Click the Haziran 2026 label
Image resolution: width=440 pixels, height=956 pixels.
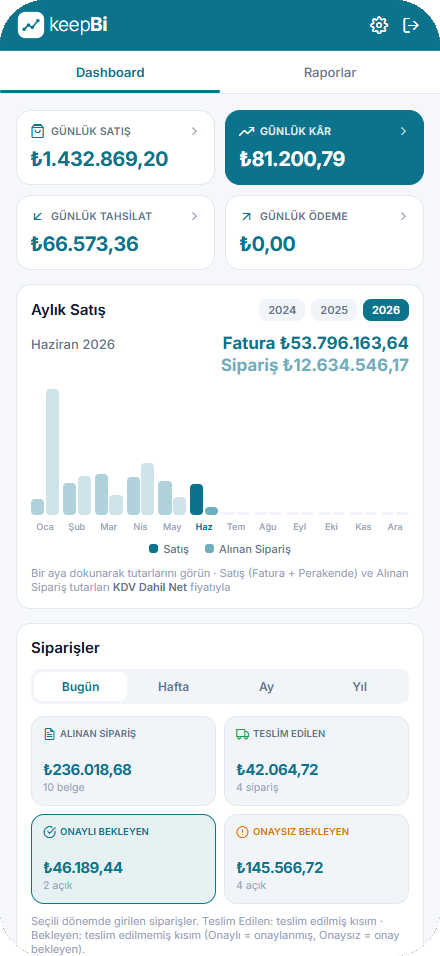(x=73, y=344)
